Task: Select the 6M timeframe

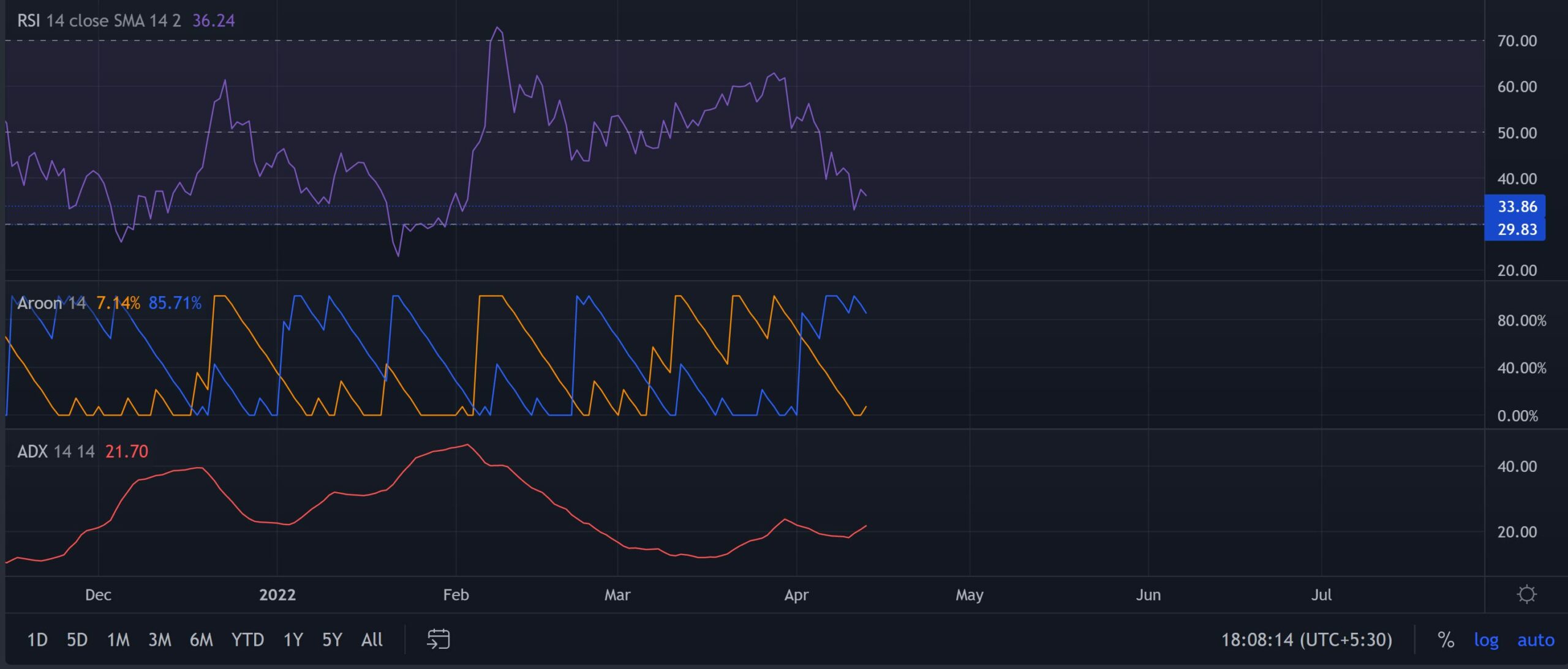Action: click(x=202, y=640)
